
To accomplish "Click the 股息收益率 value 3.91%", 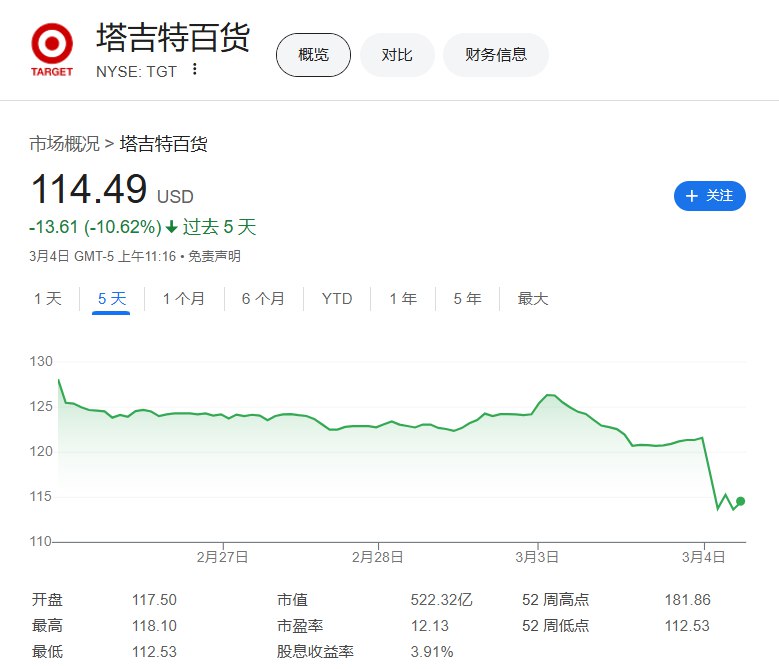I will (x=432, y=651).
